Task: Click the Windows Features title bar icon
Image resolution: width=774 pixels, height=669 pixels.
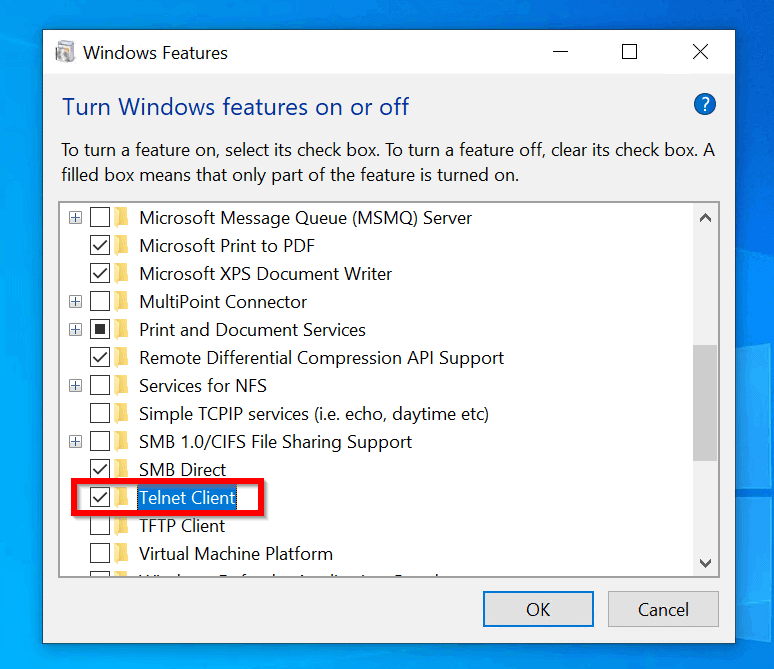Action: [x=65, y=52]
